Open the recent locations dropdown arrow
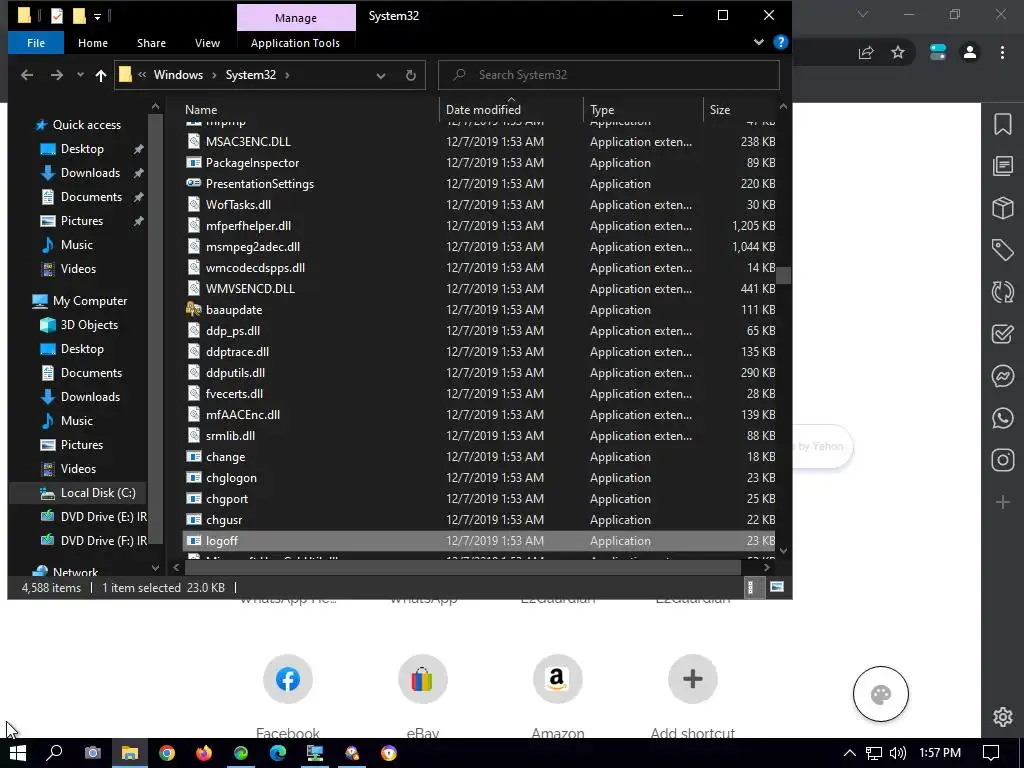Viewport: 1024px width, 768px height. (x=80, y=75)
